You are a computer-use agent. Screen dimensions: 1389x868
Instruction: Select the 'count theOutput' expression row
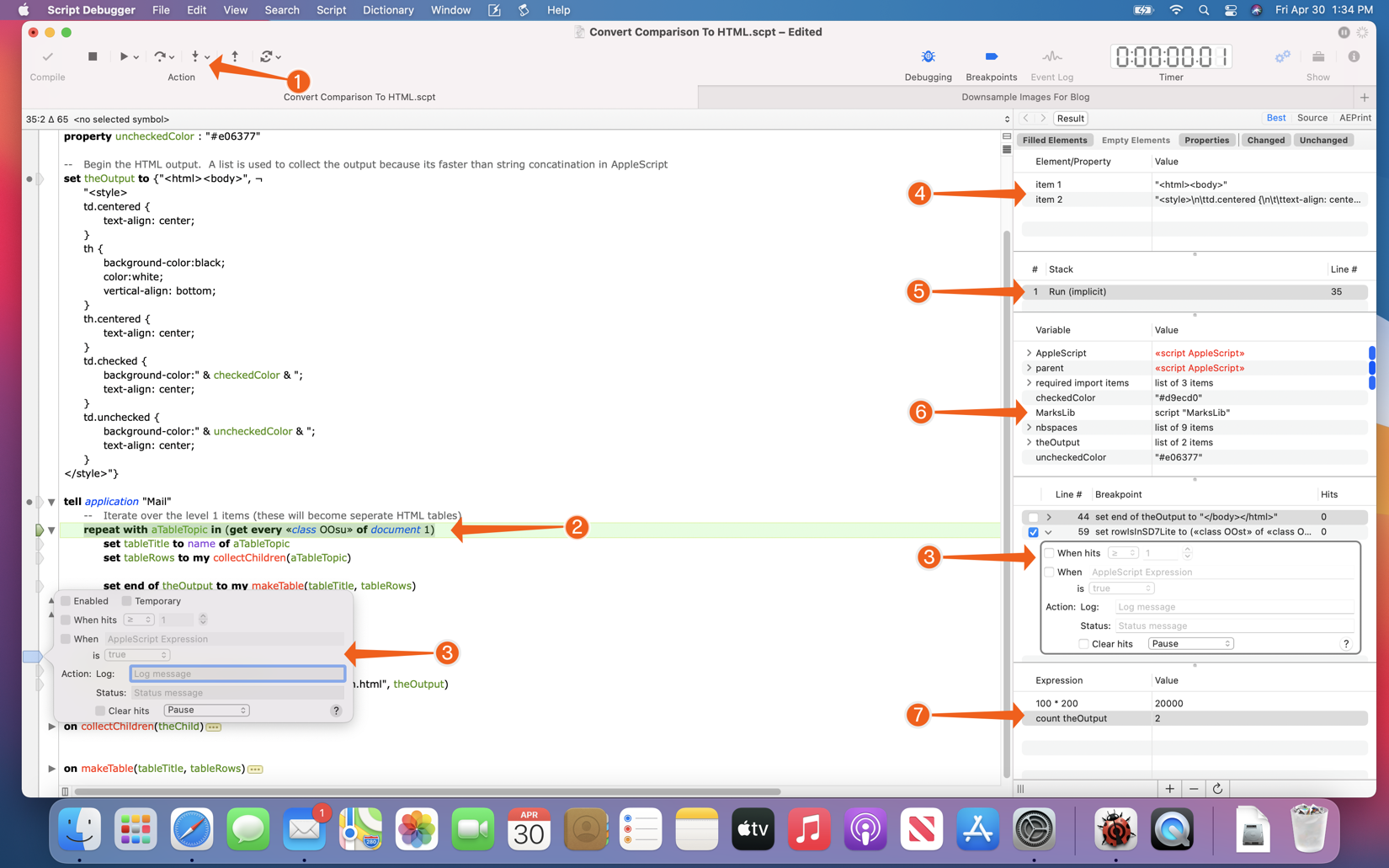click(x=1195, y=718)
